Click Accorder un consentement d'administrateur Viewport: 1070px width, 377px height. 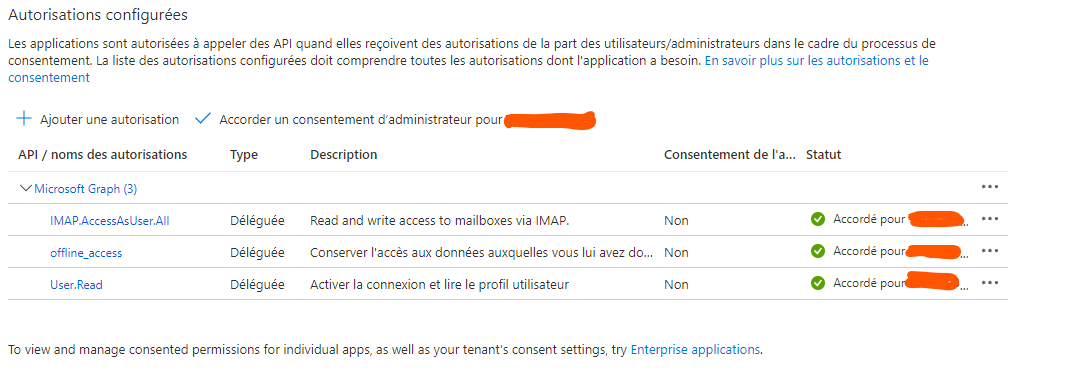pyautogui.click(x=361, y=120)
